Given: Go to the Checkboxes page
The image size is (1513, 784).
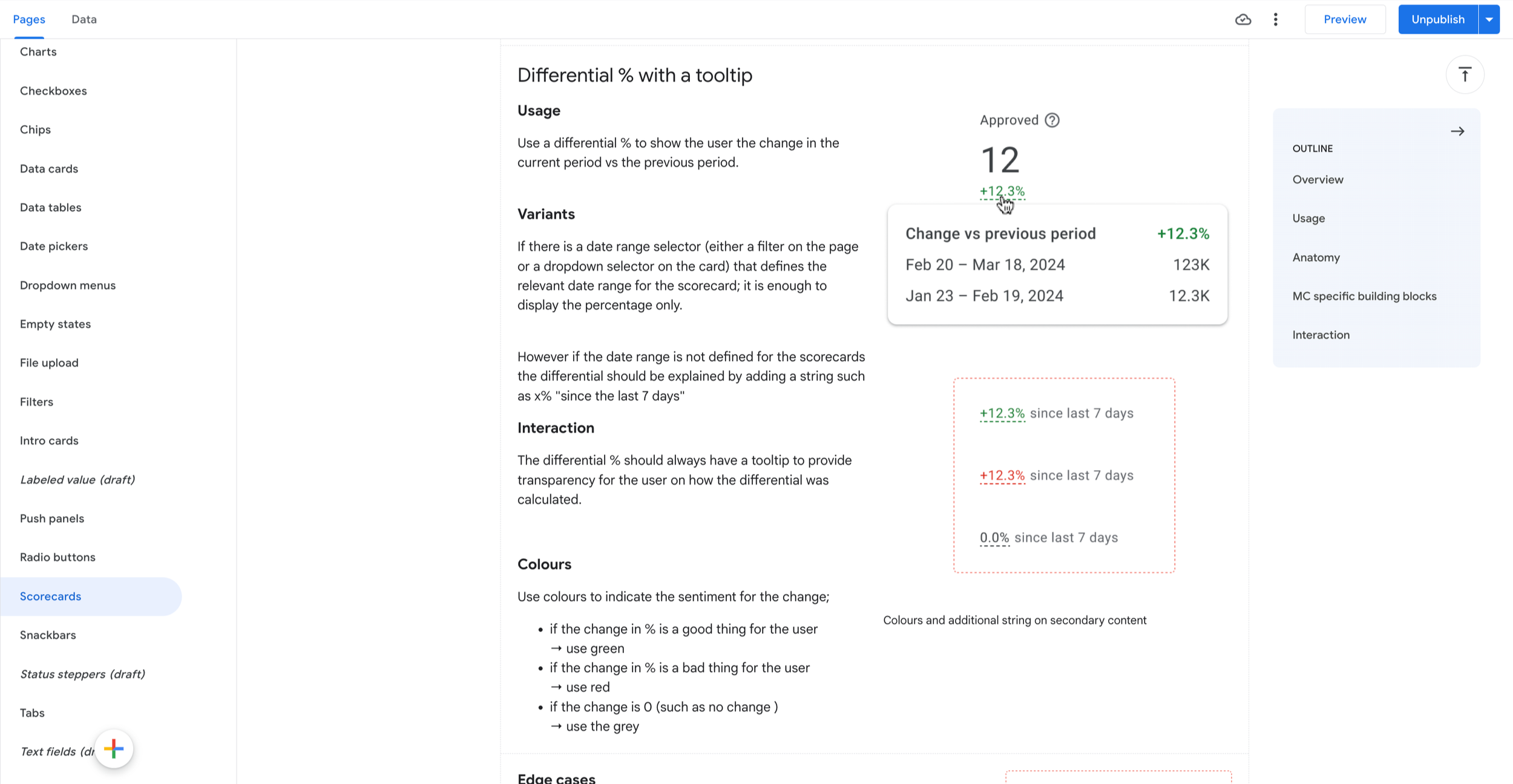Looking at the screenshot, I should [53, 91].
